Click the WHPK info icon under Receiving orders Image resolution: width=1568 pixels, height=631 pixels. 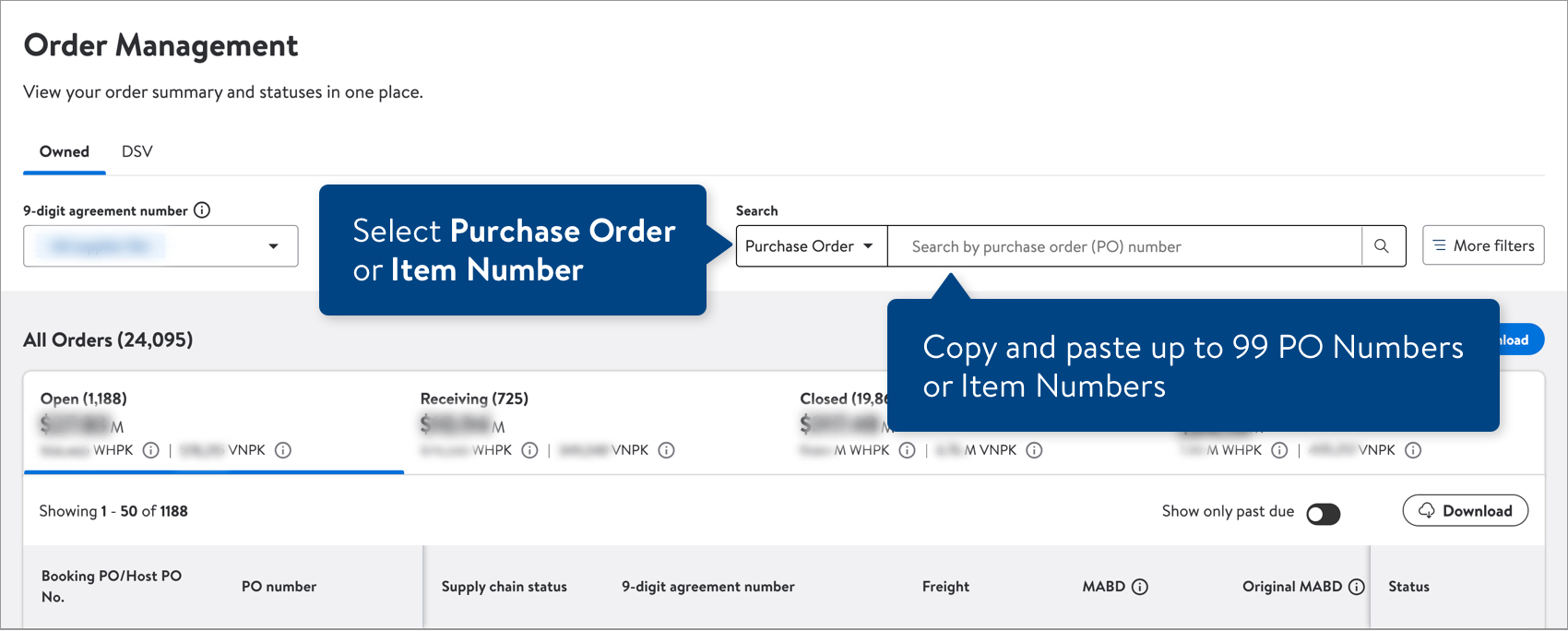(529, 450)
